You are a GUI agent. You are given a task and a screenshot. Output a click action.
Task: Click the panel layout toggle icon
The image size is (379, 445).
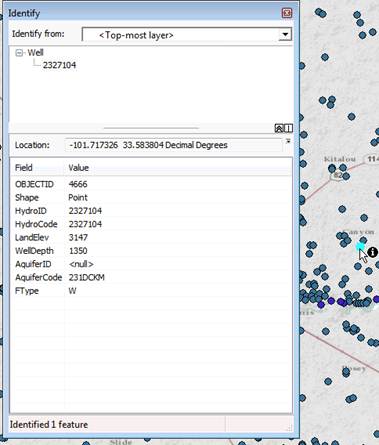[x=289, y=128]
